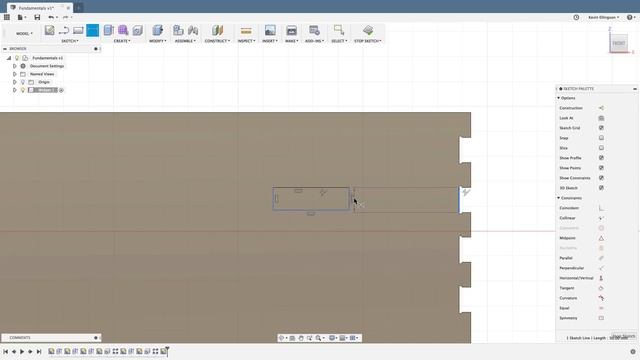Undo the last action

tap(51, 17)
